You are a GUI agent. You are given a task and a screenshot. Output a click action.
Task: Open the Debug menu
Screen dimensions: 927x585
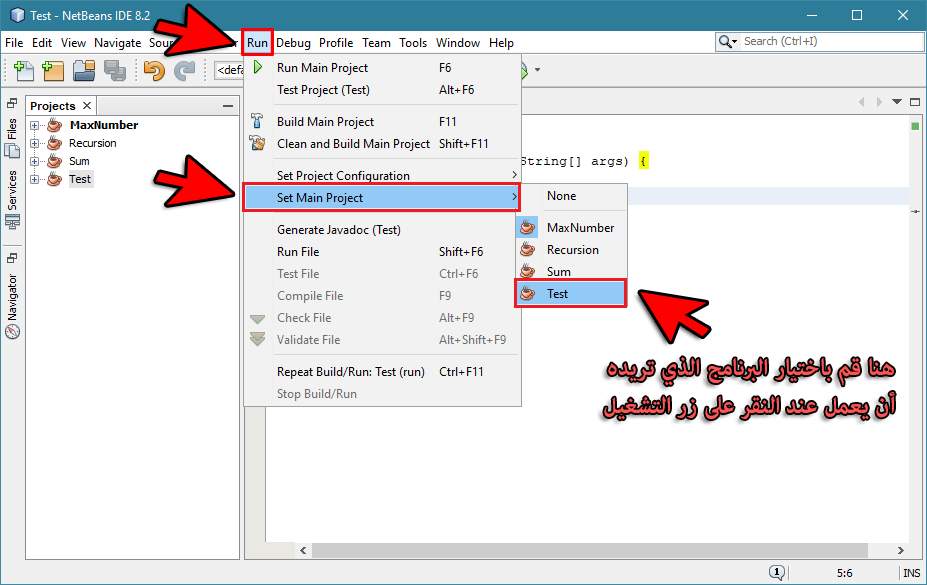click(x=293, y=43)
